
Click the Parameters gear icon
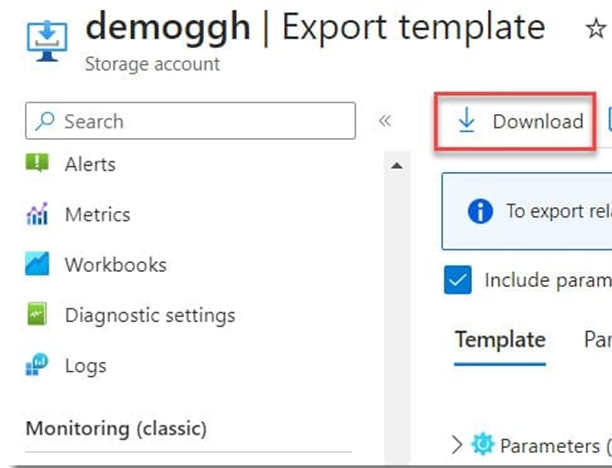click(483, 444)
